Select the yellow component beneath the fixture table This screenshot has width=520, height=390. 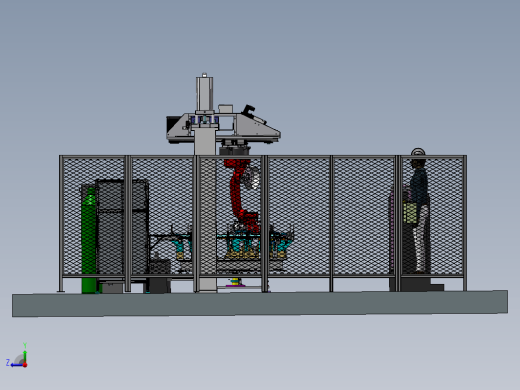coord(235,281)
